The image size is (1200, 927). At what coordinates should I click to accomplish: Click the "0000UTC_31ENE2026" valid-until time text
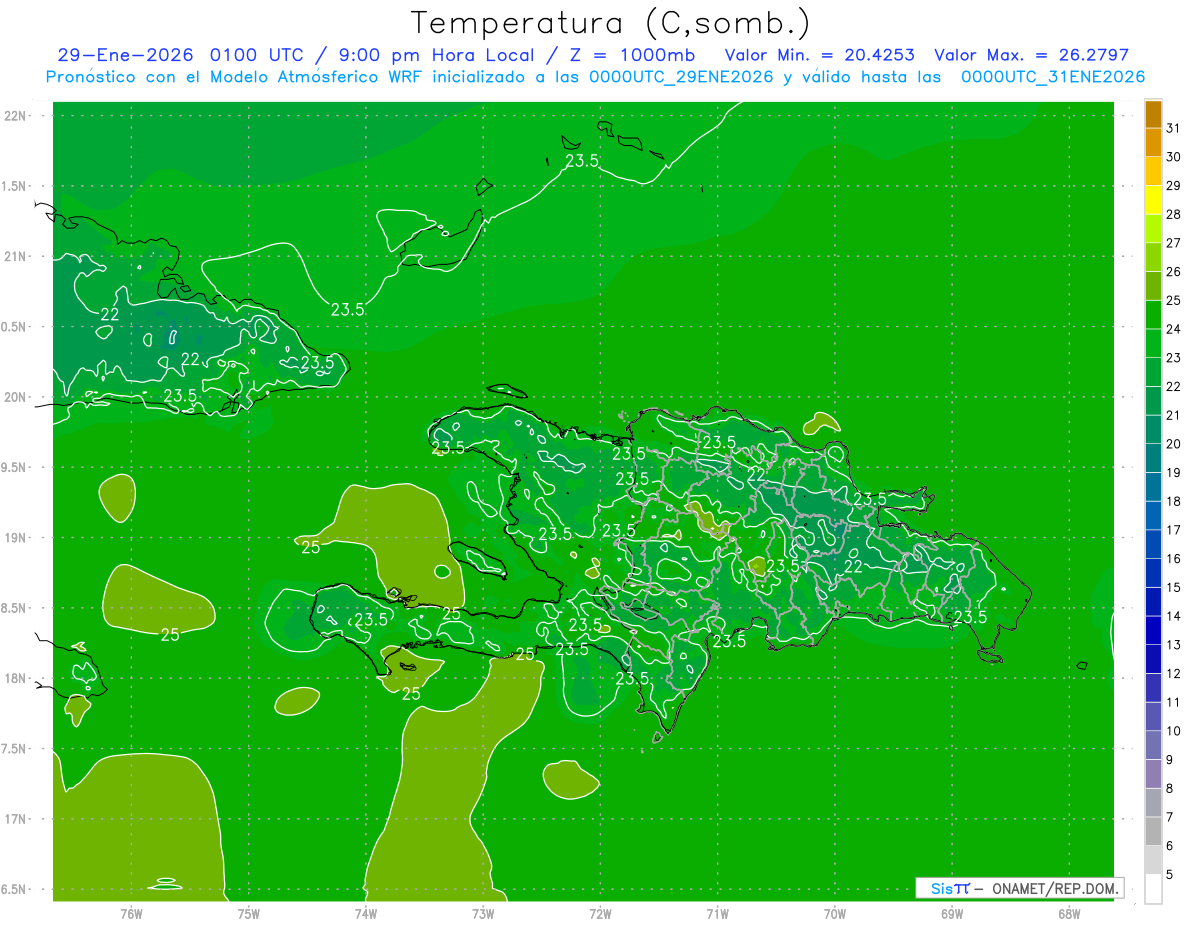tap(1053, 77)
